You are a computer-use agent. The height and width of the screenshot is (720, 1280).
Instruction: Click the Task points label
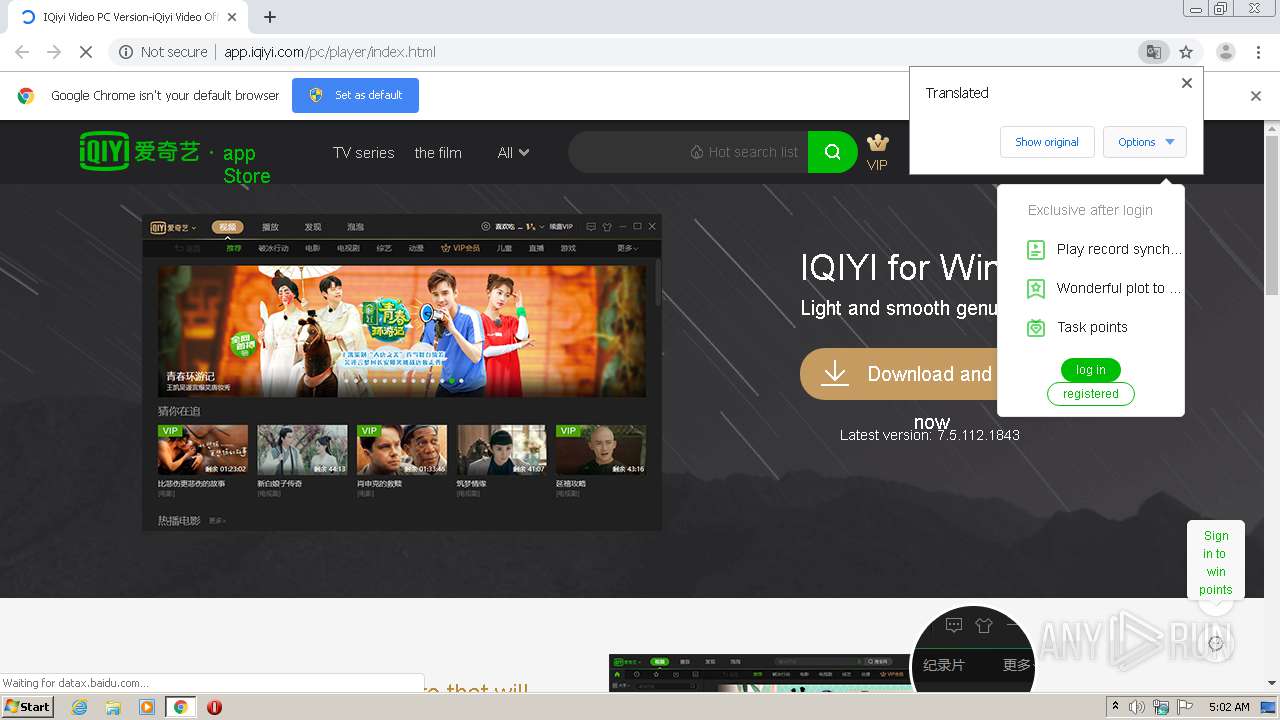click(x=1092, y=327)
